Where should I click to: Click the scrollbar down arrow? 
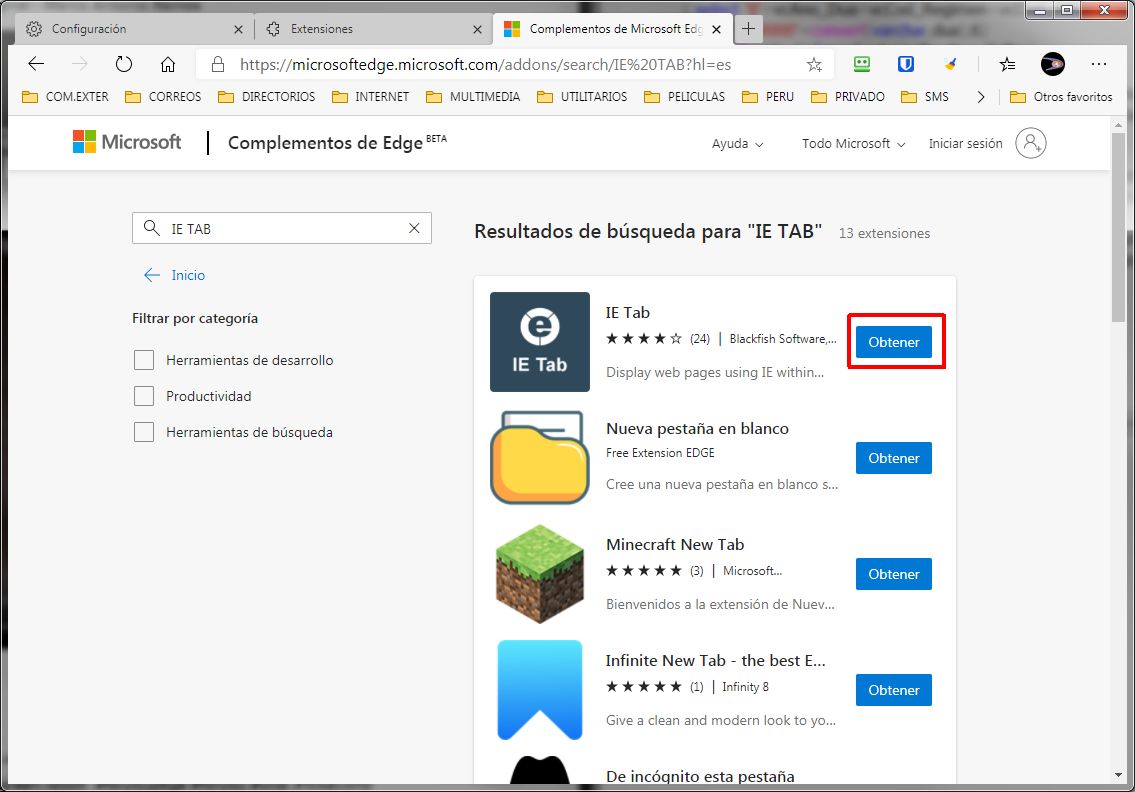[1118, 775]
